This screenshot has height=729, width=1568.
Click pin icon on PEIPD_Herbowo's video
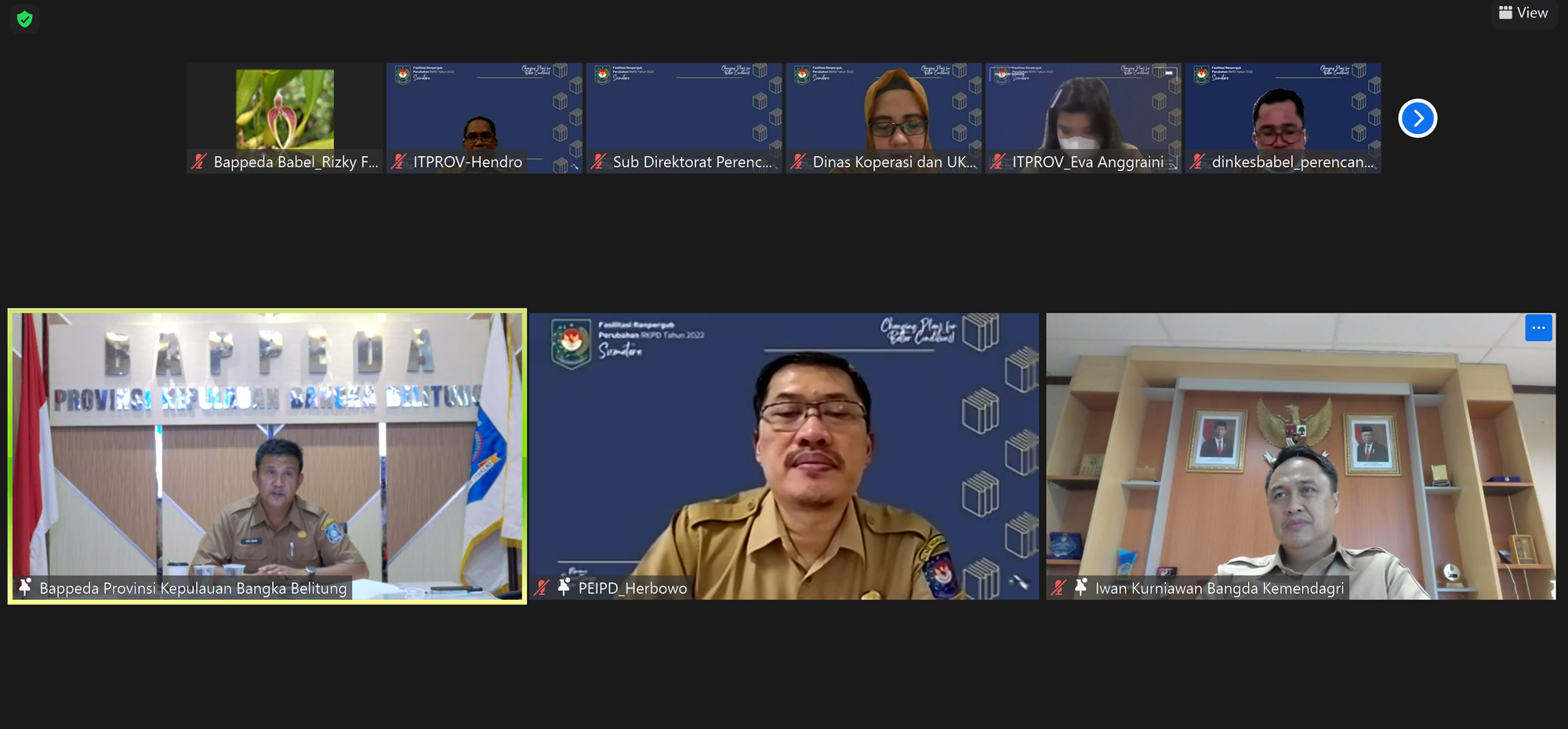click(x=564, y=587)
